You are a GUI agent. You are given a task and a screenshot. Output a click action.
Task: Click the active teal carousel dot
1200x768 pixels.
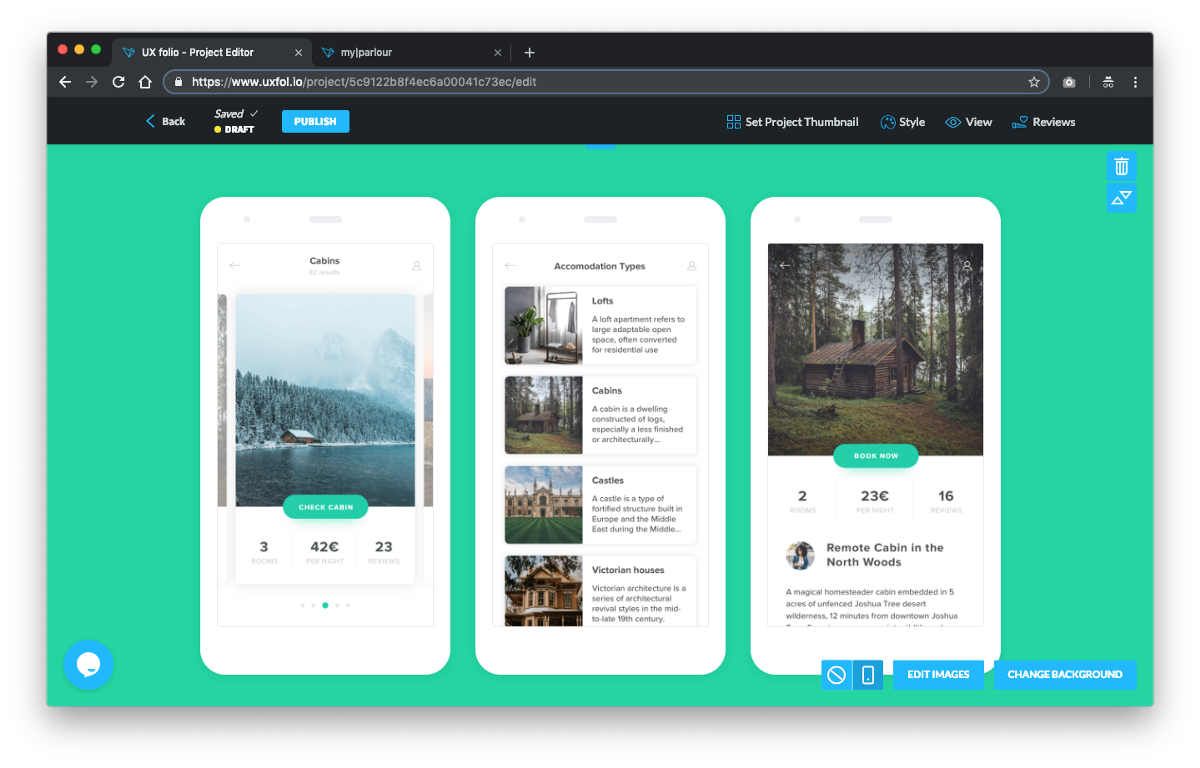(x=325, y=605)
